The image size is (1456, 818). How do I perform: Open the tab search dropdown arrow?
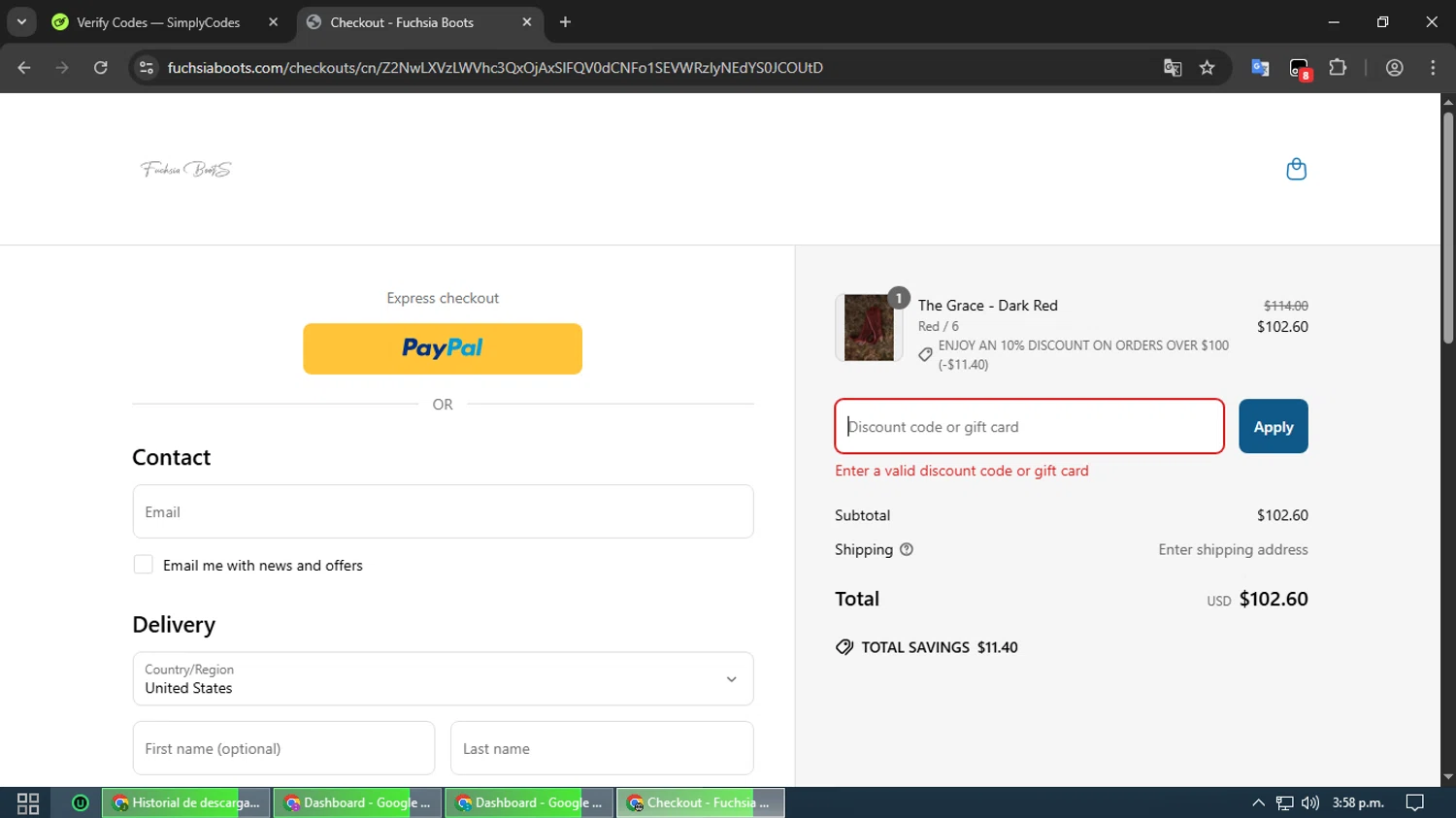(21, 21)
